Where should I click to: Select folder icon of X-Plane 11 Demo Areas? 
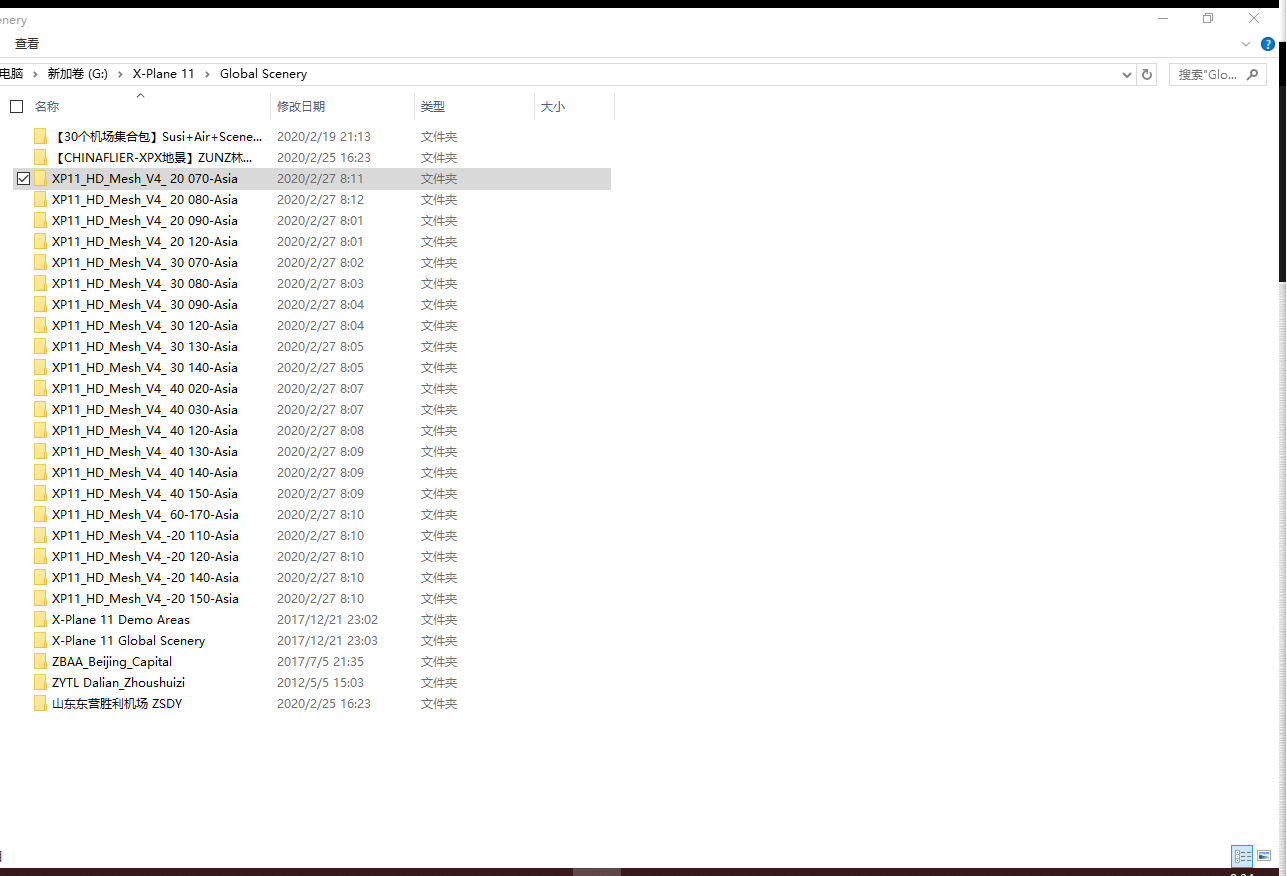click(x=40, y=619)
